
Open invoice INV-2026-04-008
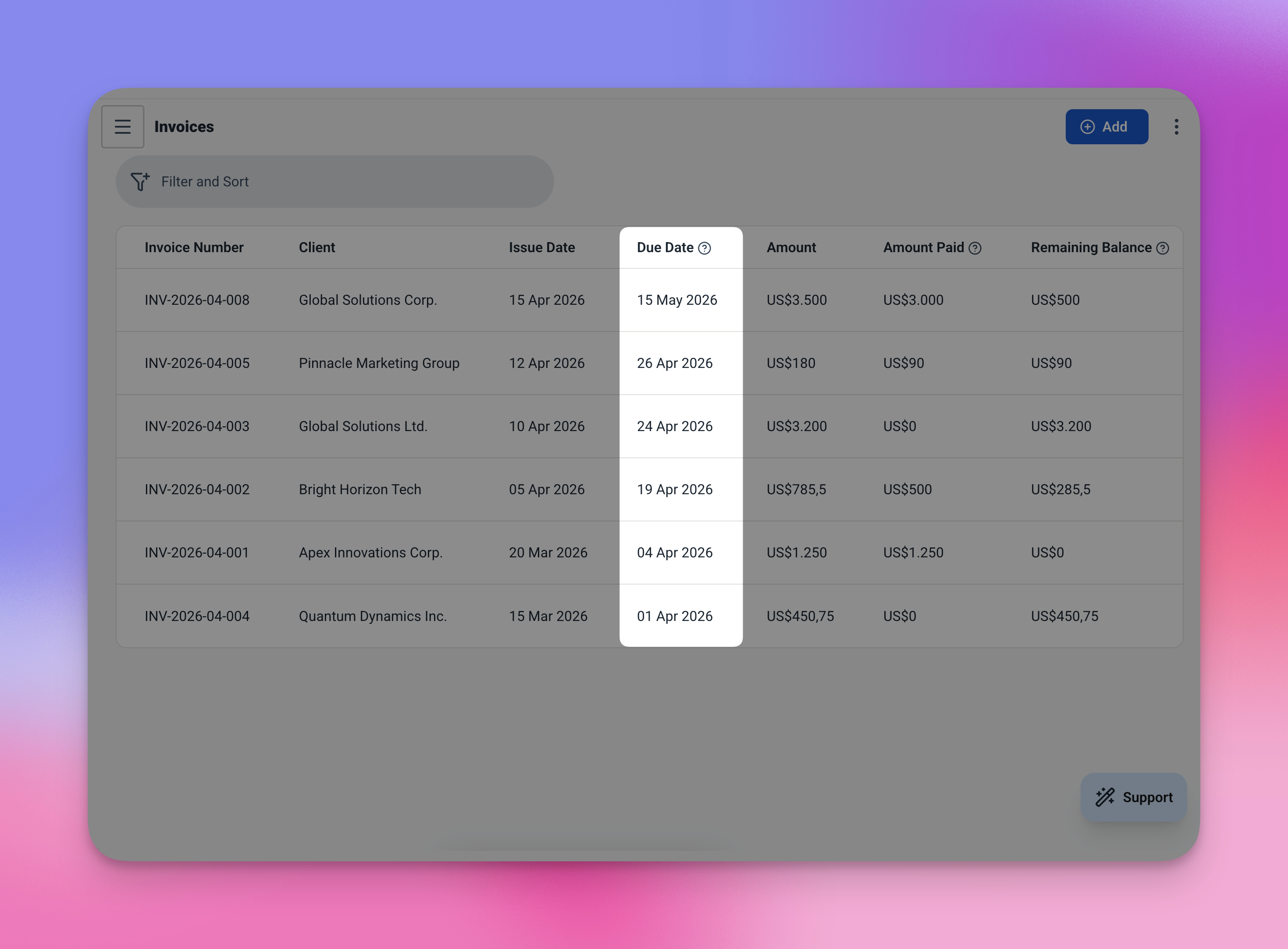(x=197, y=300)
